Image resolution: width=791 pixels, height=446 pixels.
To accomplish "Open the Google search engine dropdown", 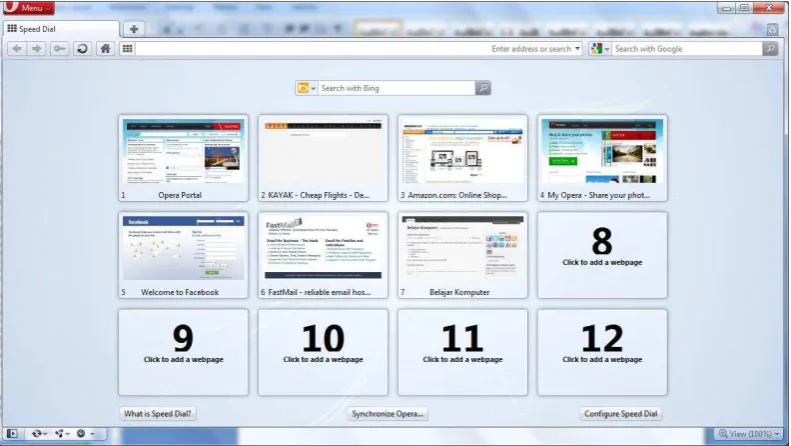I will coord(599,48).
